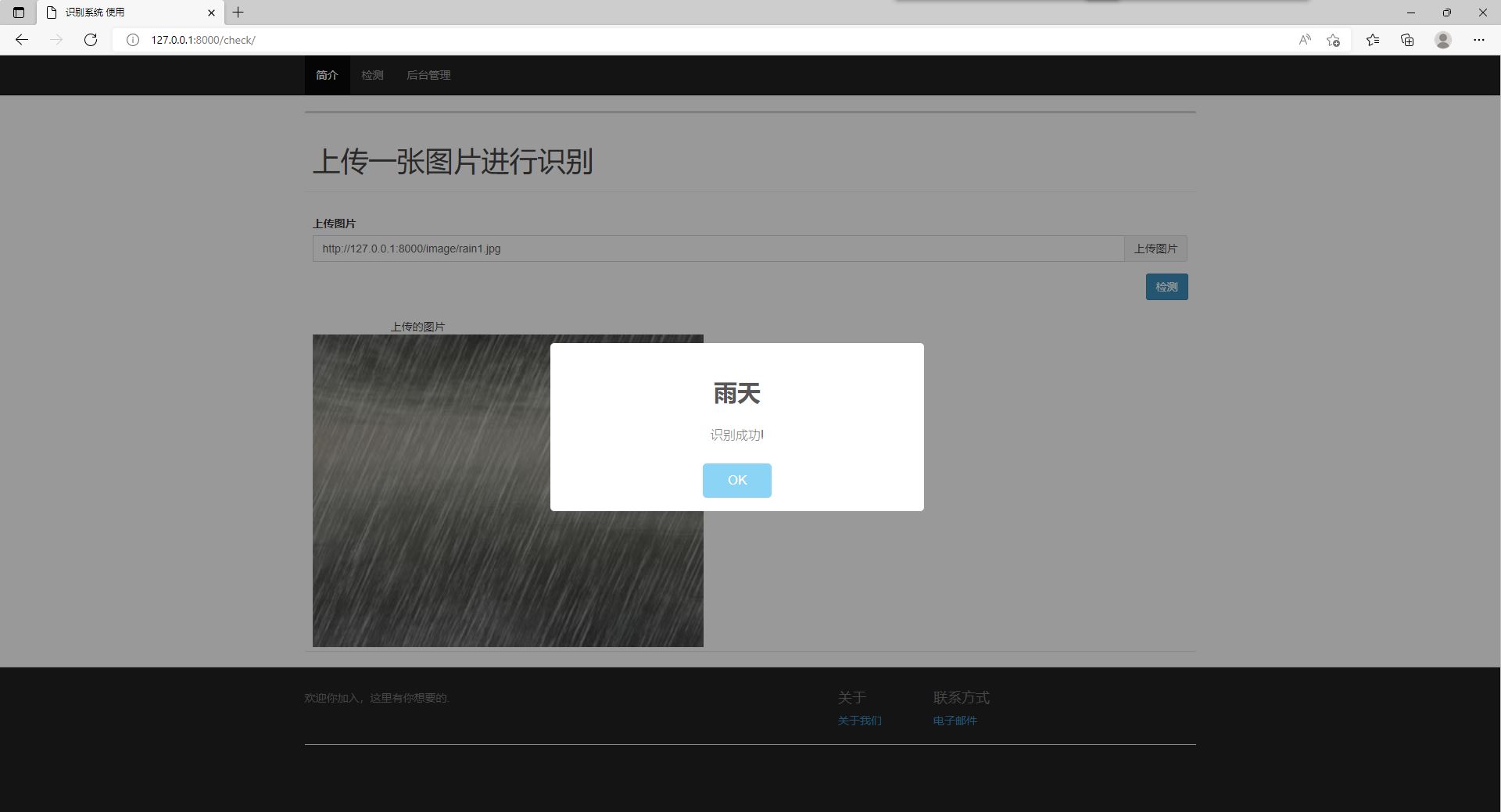Close the browser window

click(x=1483, y=13)
